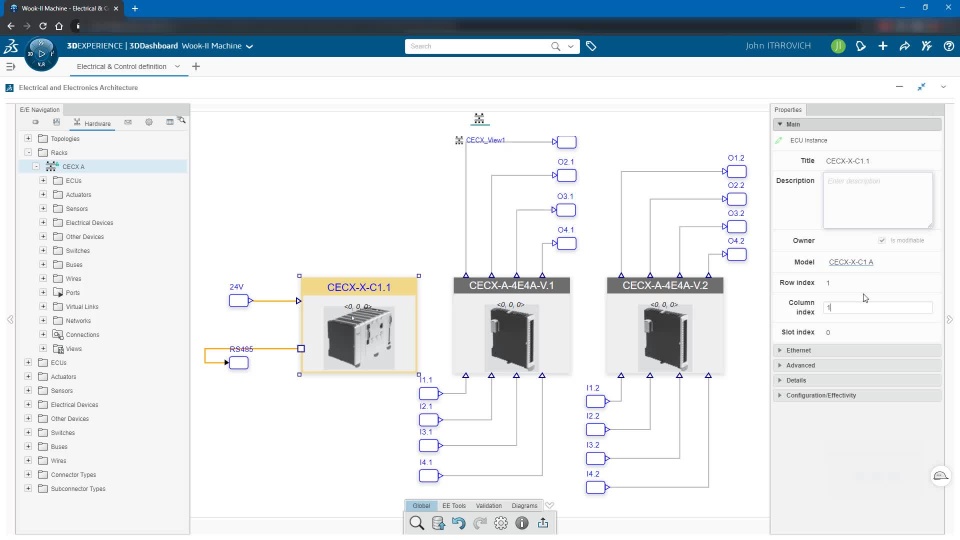Select the CECX-X-C1.1 controller block
Image resolution: width=960 pixels, height=540 pixels.
359,325
